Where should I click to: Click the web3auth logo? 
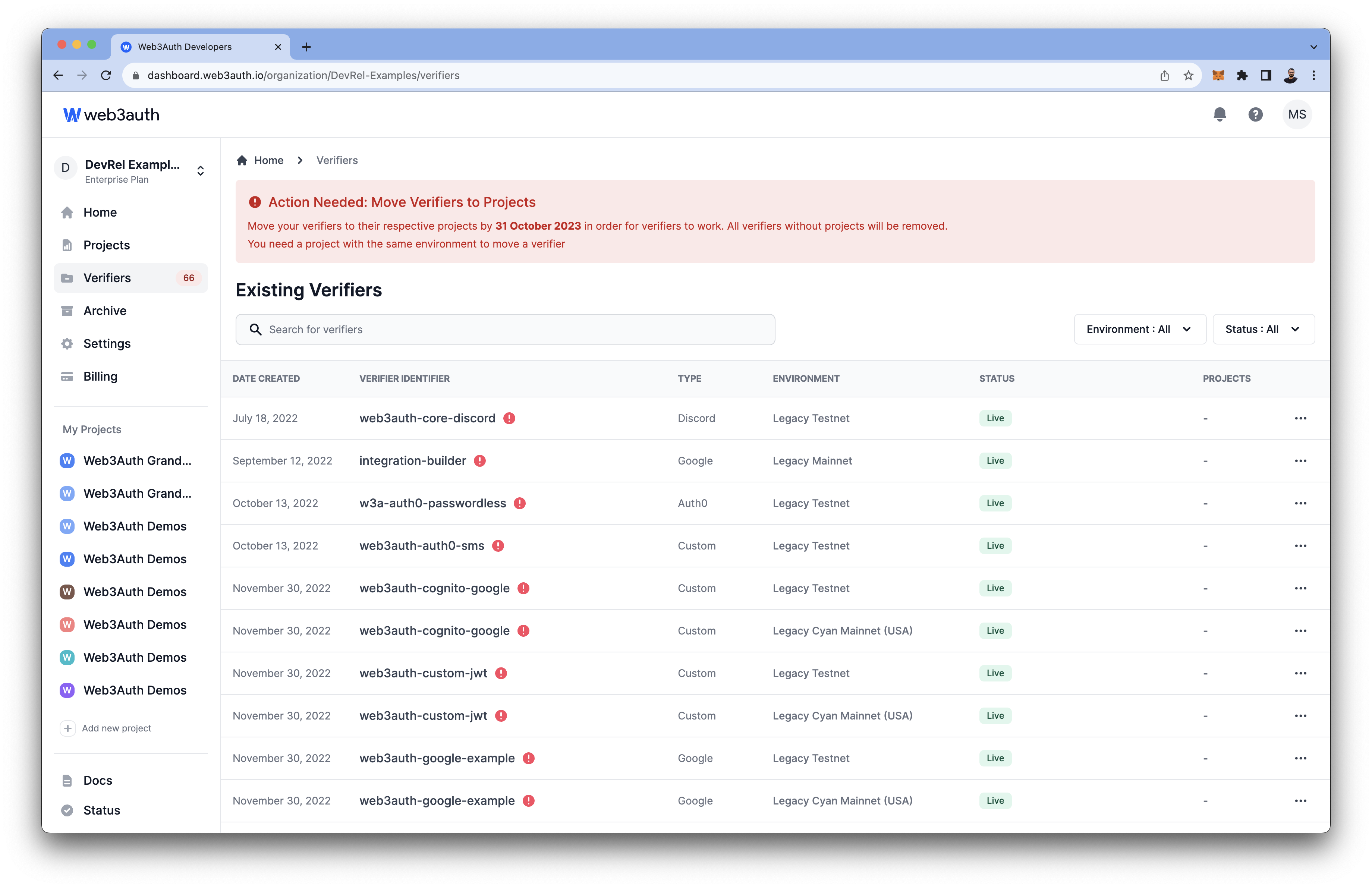[x=111, y=115]
